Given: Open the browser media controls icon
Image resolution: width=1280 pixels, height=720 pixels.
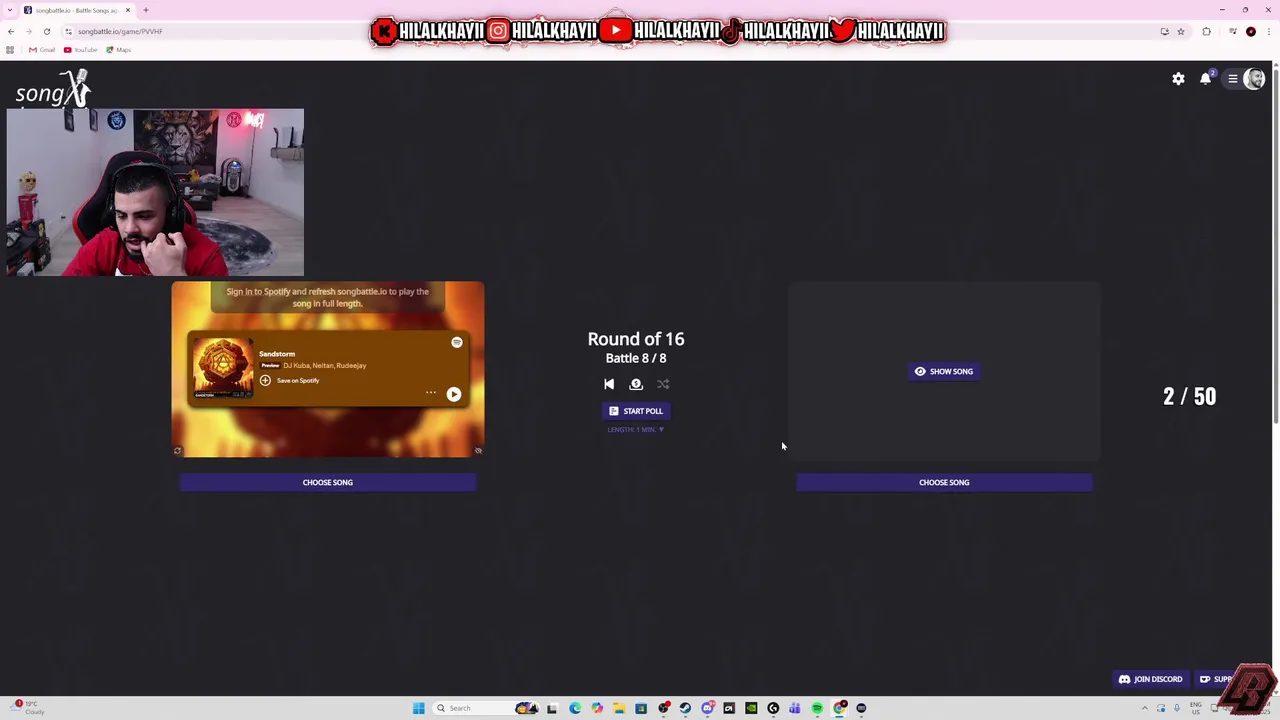Looking at the screenshot, I should pos(1233,32).
